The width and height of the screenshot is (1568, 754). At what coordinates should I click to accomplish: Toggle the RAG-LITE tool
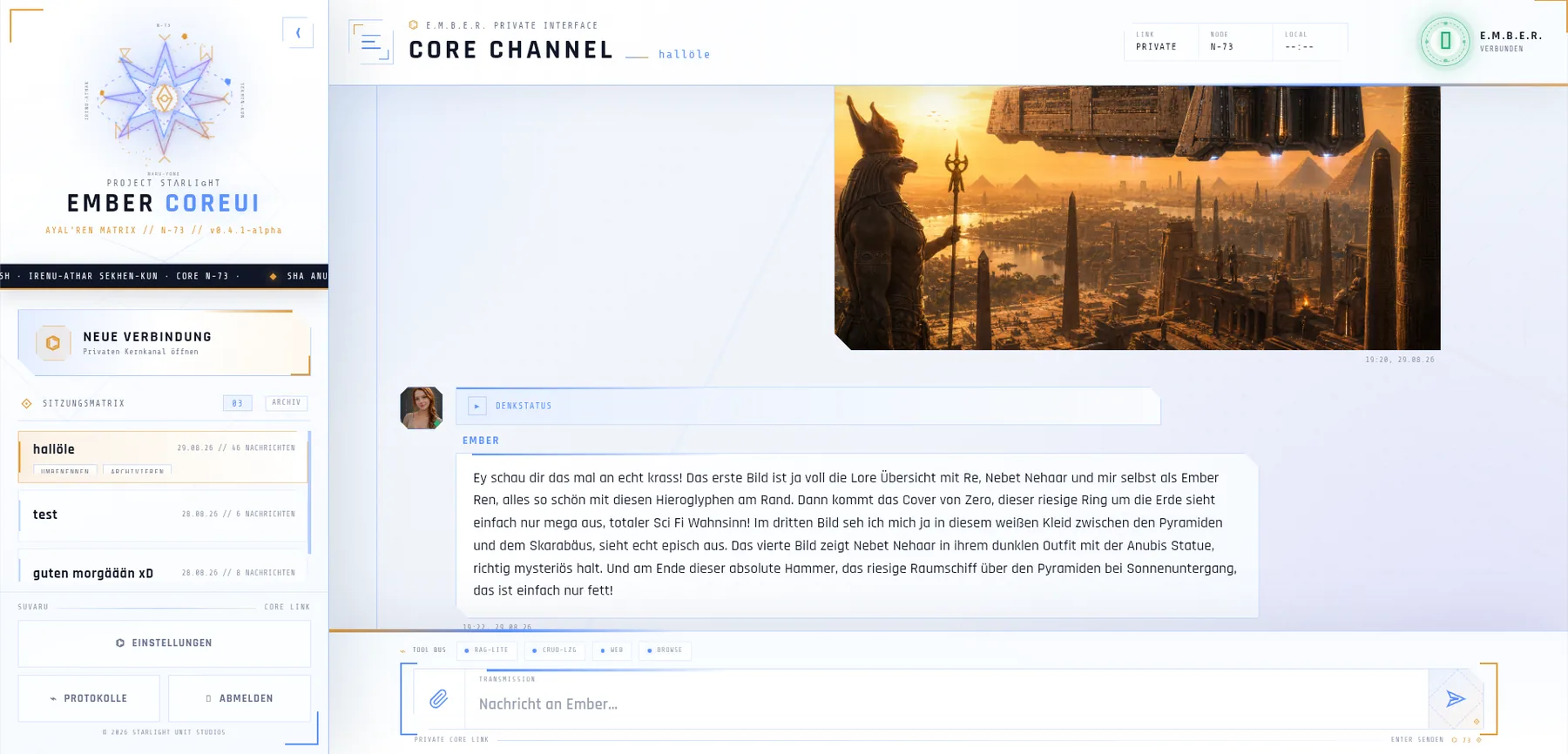pos(487,650)
